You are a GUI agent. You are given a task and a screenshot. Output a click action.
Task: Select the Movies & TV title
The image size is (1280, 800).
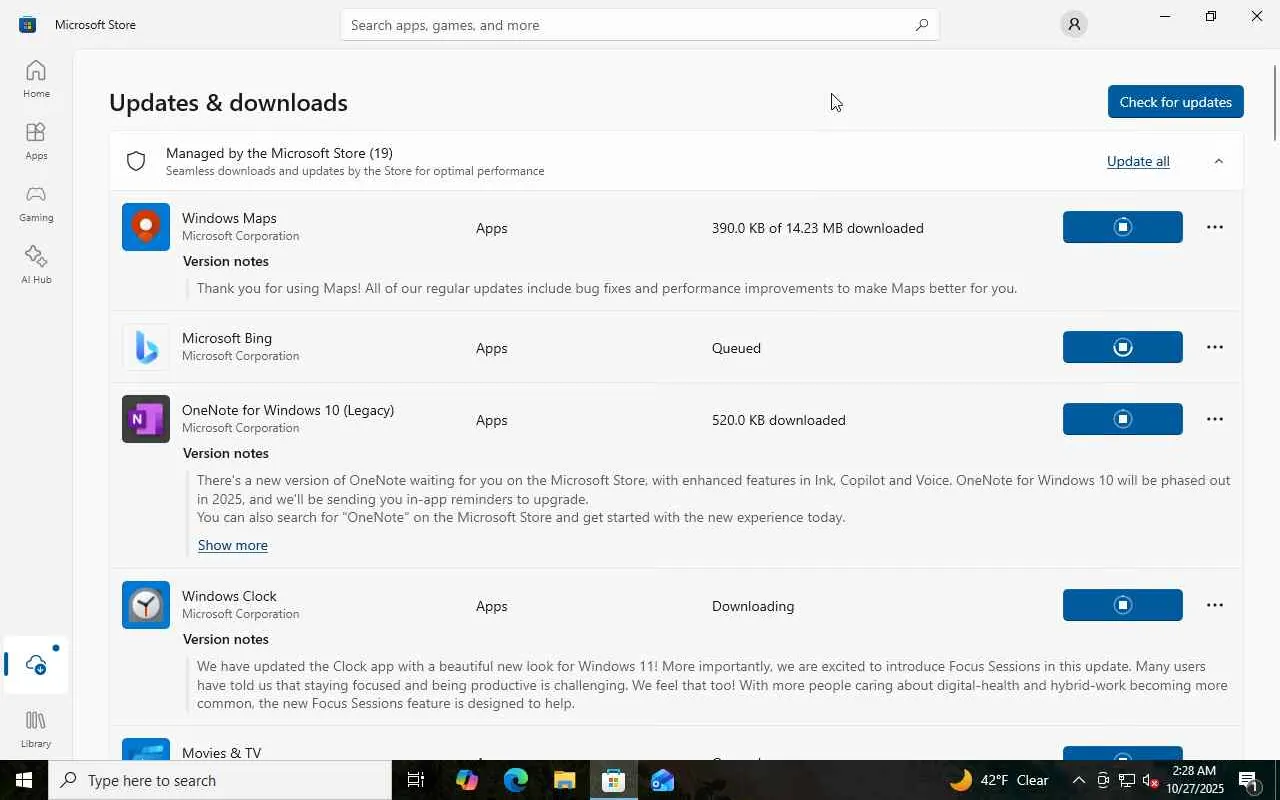(221, 752)
